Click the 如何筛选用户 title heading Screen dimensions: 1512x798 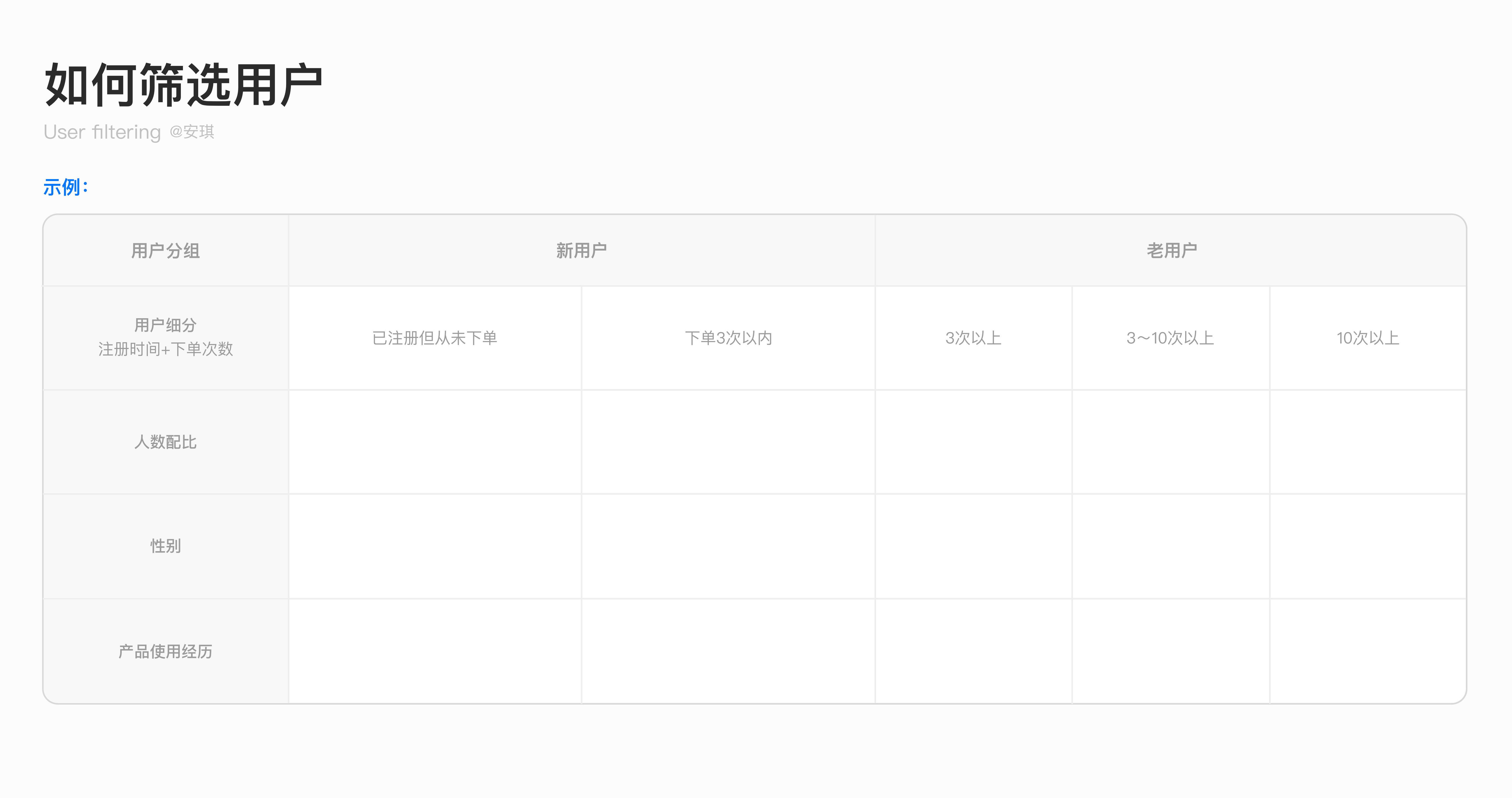183,85
